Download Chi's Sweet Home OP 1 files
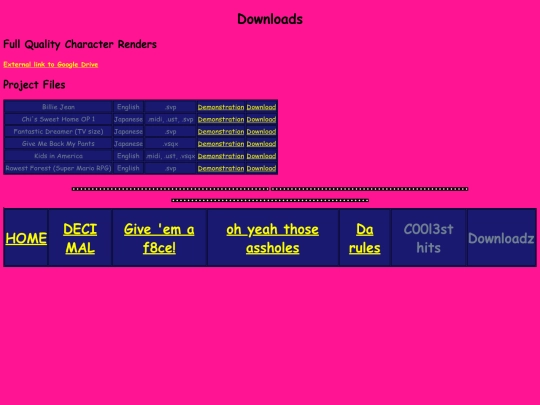Image resolution: width=540 pixels, height=405 pixels. point(261,120)
